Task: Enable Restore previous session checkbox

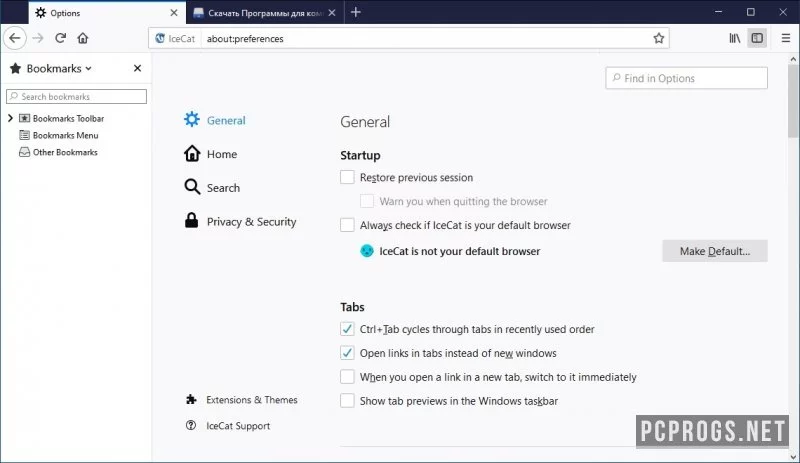Action: tap(347, 177)
